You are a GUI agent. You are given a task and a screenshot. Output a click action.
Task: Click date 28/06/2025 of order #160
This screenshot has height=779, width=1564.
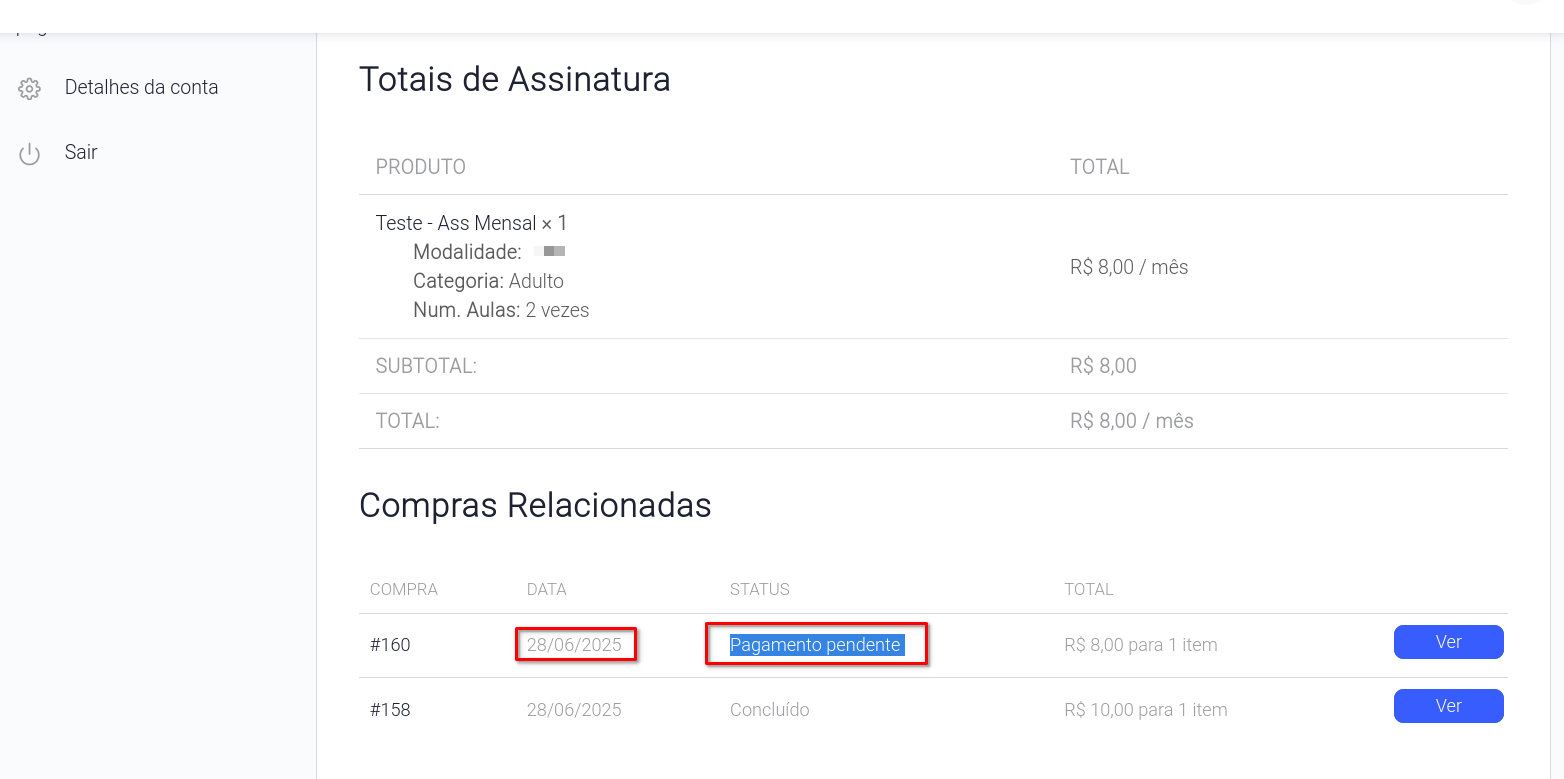click(x=574, y=645)
